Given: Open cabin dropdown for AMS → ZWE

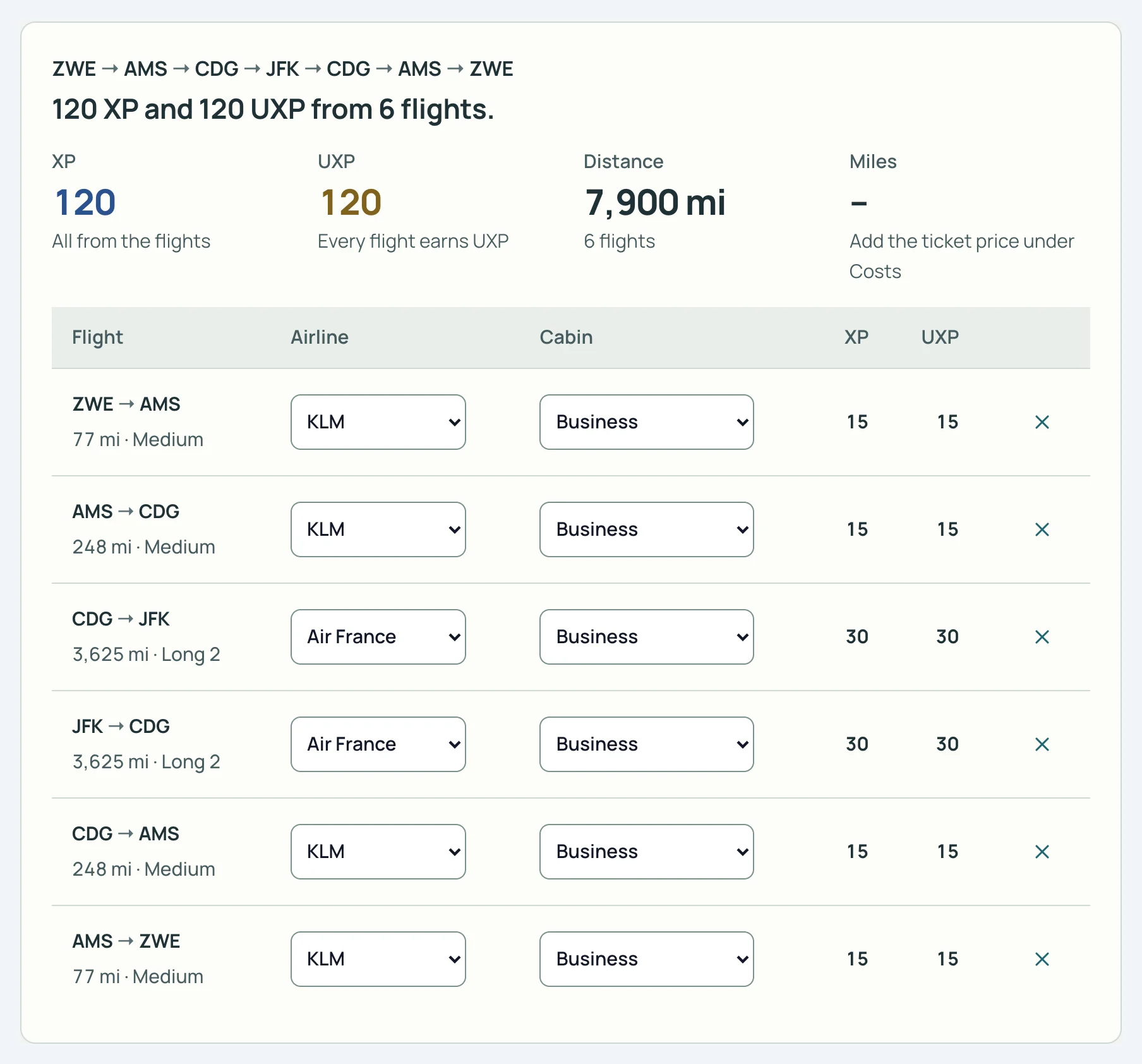Looking at the screenshot, I should [647, 959].
